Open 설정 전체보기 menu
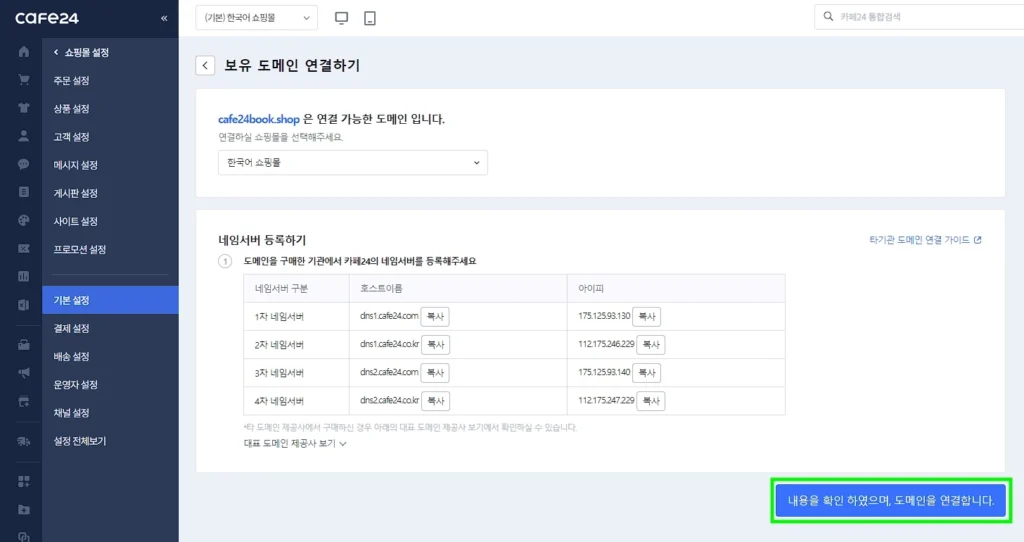 80,441
